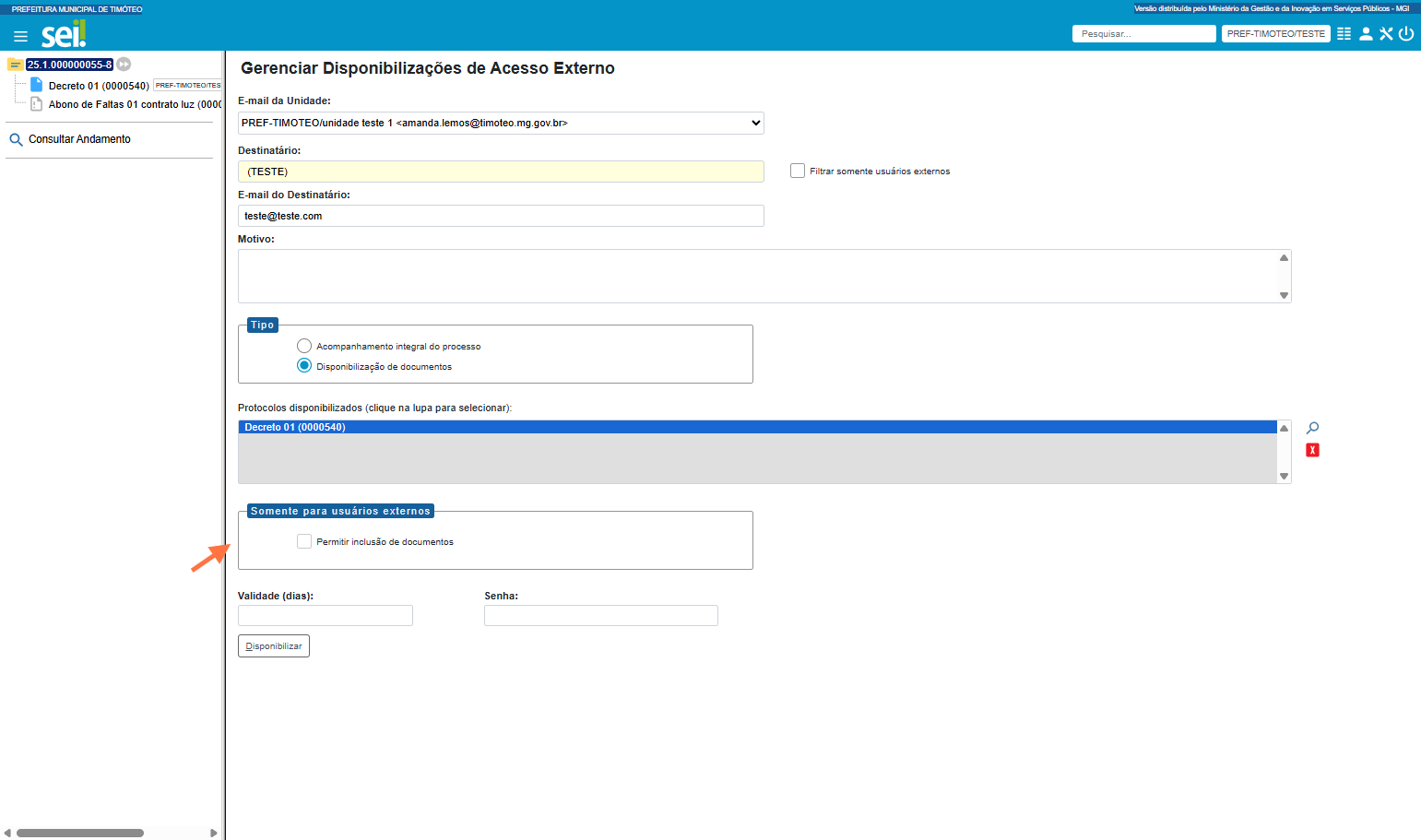Click the tree panel scroll right arrow
1421x840 pixels.
[214, 833]
